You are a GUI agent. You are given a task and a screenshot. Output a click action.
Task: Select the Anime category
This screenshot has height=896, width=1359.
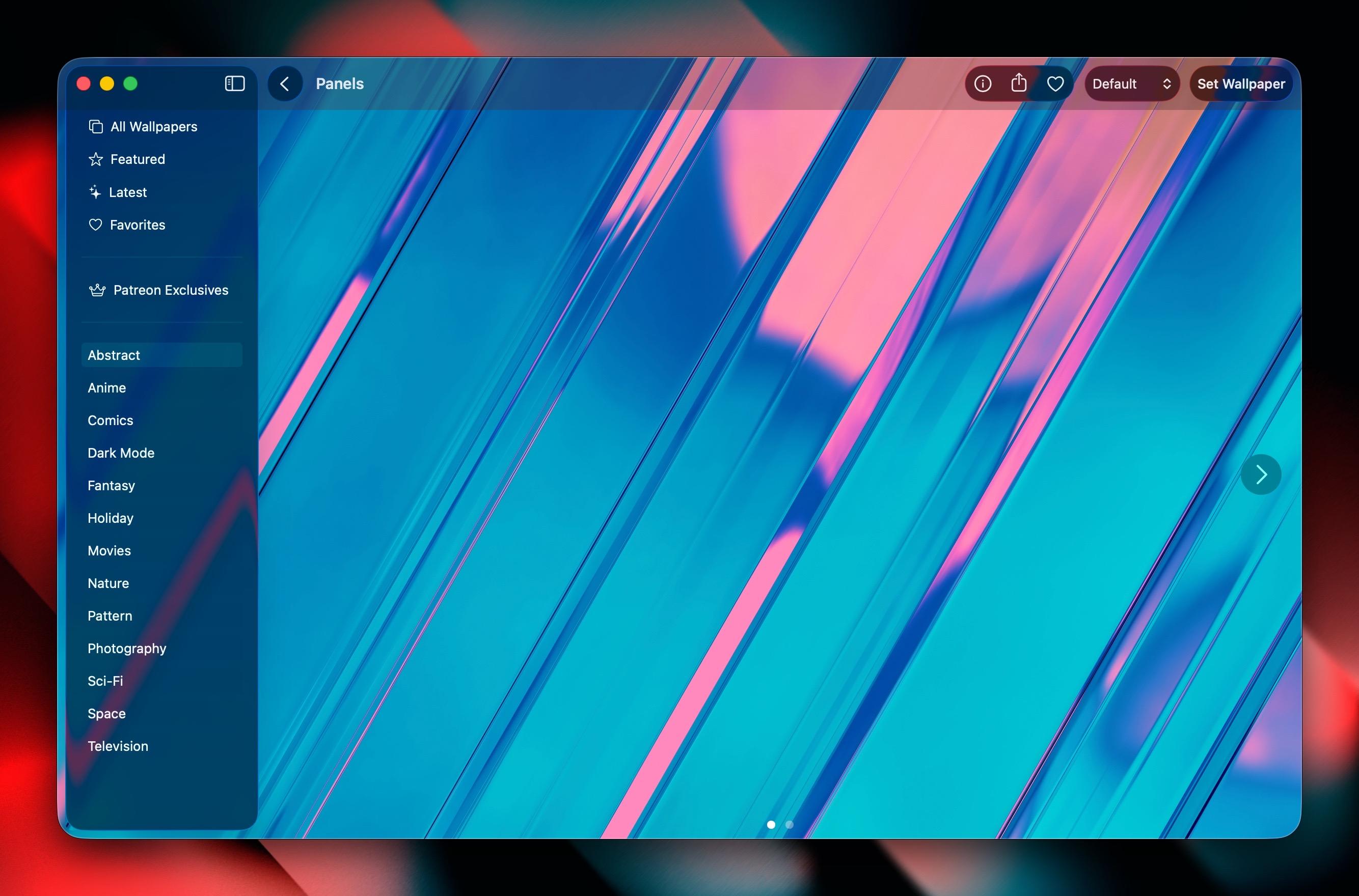(162, 387)
